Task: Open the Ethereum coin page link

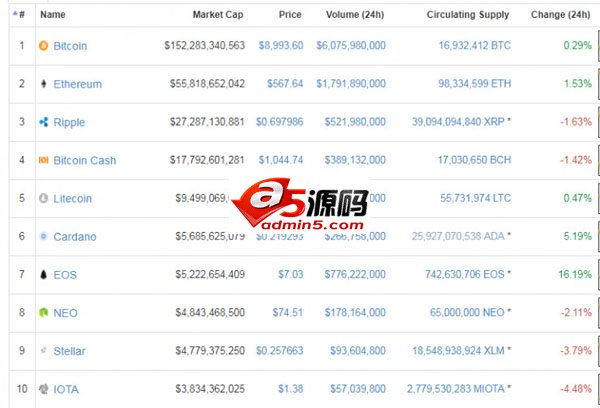Action: [x=78, y=84]
